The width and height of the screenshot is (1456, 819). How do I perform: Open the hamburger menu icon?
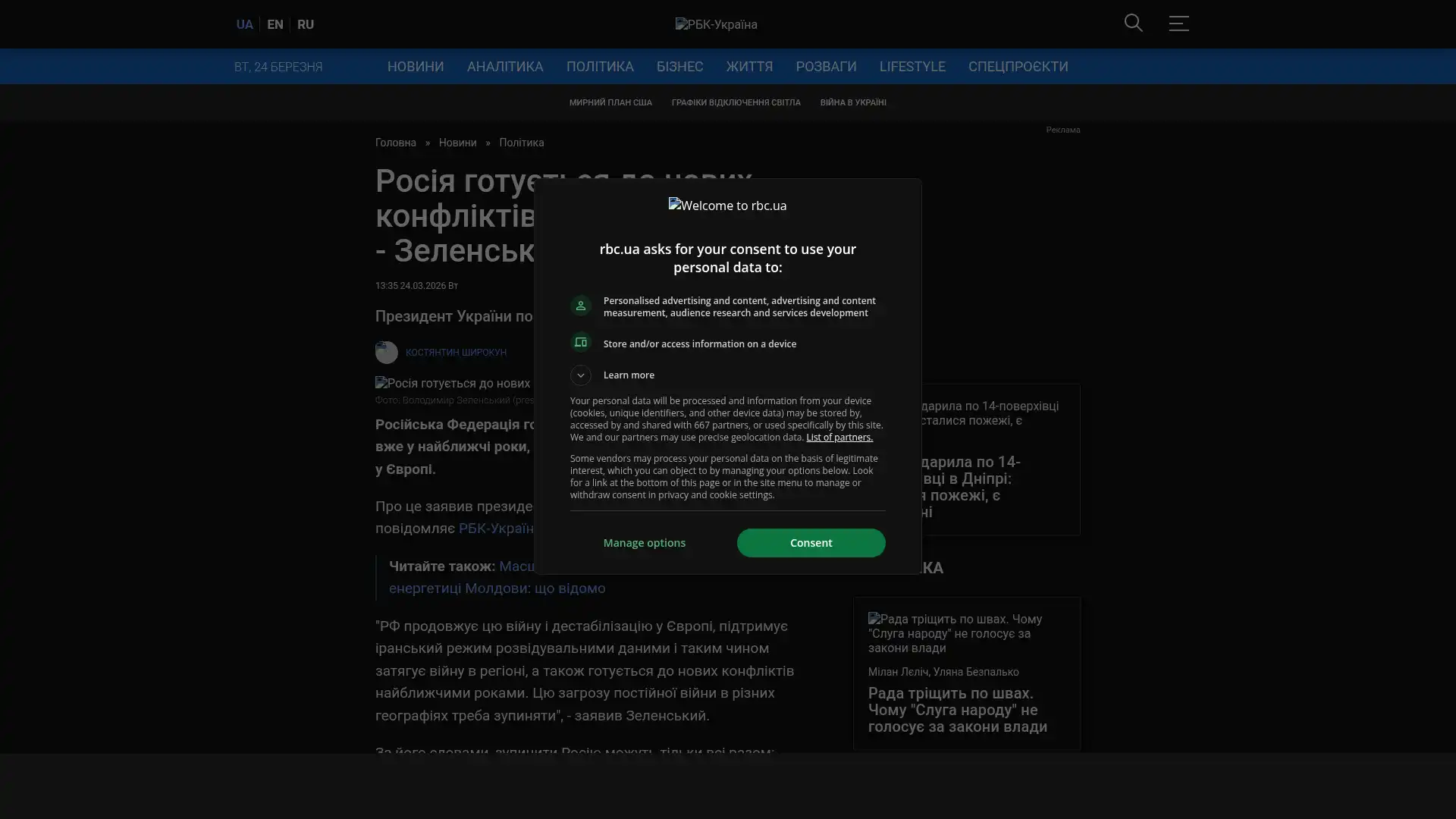[x=1178, y=24]
